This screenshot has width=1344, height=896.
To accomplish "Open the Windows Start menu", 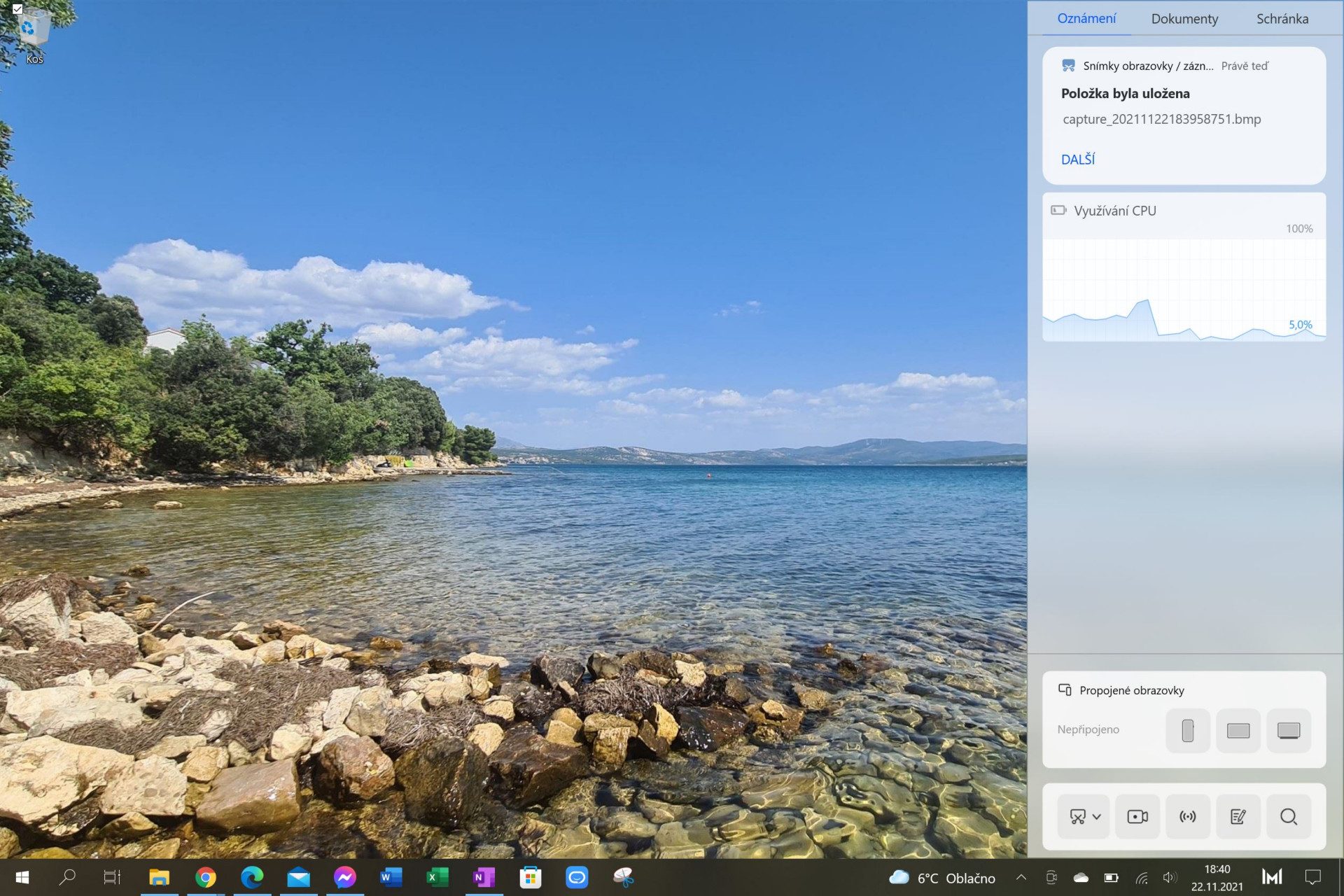I will 22,877.
